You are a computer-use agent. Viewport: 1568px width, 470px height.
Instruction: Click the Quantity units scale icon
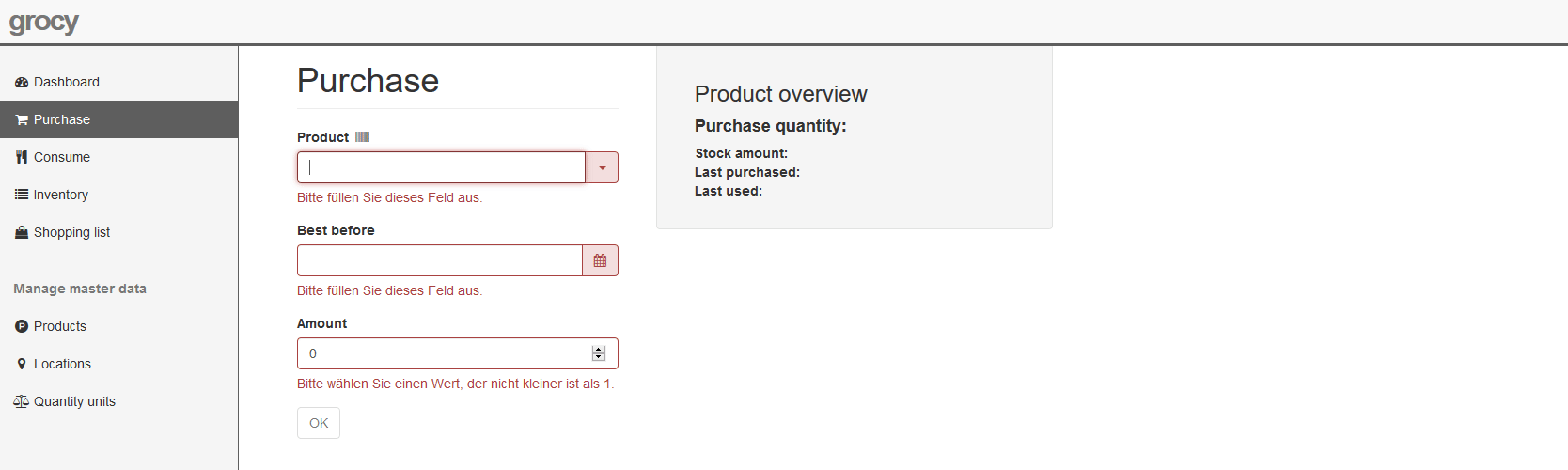pyautogui.click(x=22, y=402)
